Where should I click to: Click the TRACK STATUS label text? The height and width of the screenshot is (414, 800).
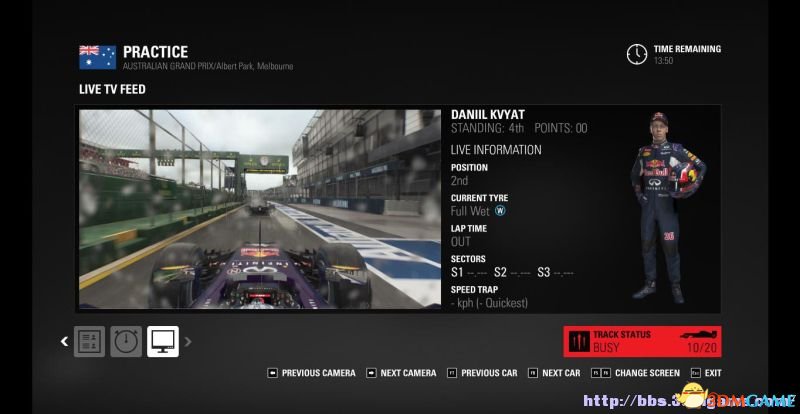tap(622, 335)
